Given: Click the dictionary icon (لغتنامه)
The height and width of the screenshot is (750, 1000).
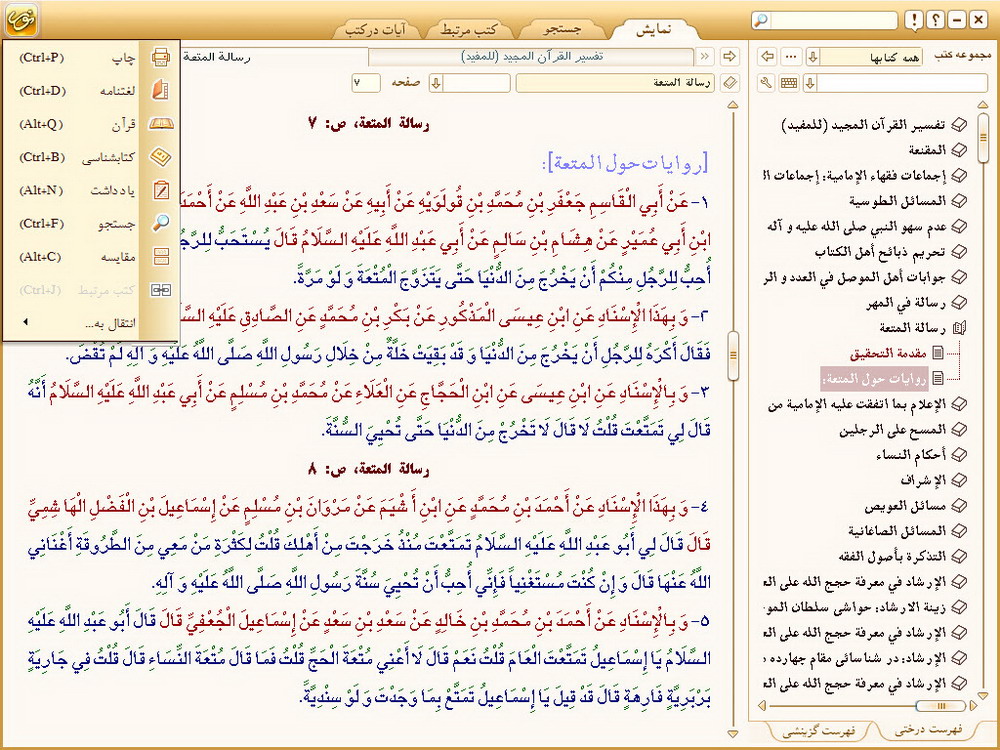Looking at the screenshot, I should click(x=160, y=91).
